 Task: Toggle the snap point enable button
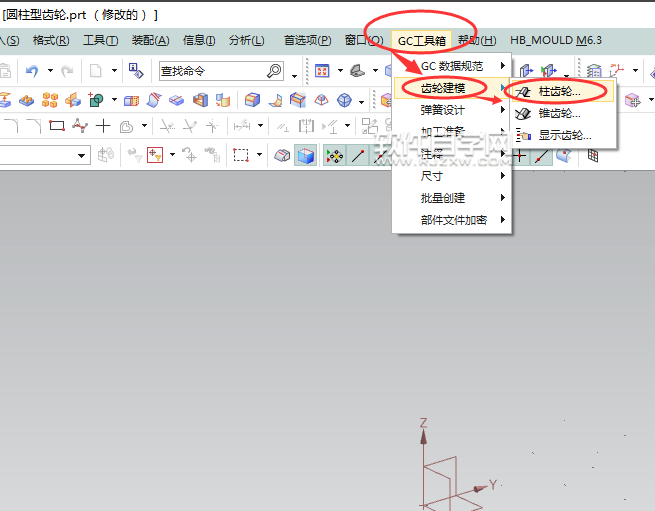coord(335,156)
